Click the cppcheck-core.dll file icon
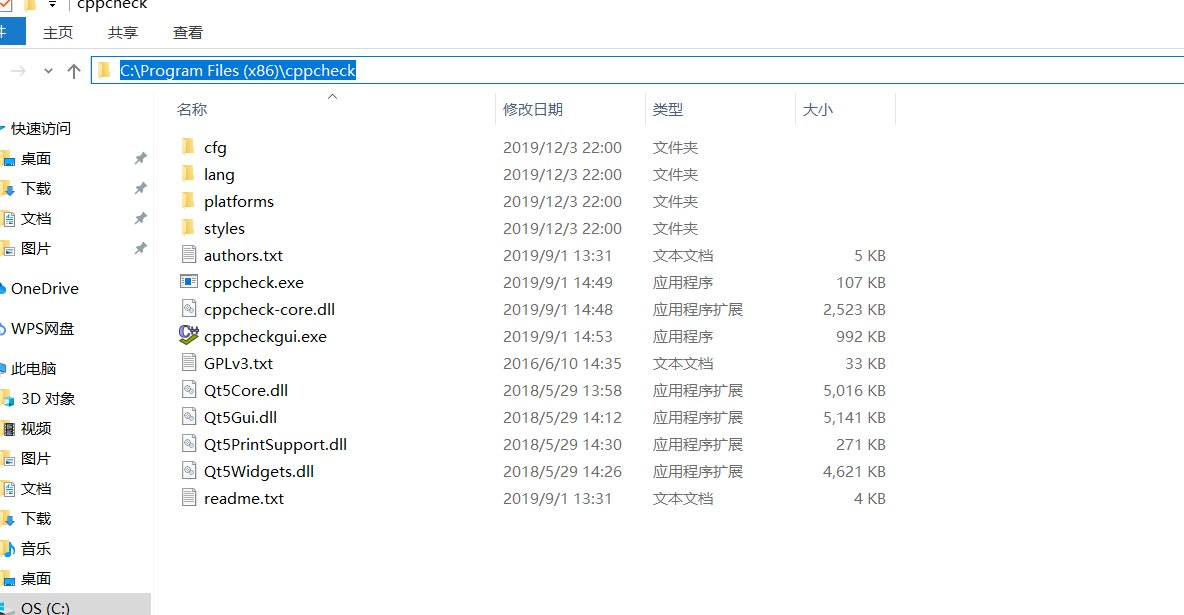The height and width of the screenshot is (615, 1184). click(189, 309)
